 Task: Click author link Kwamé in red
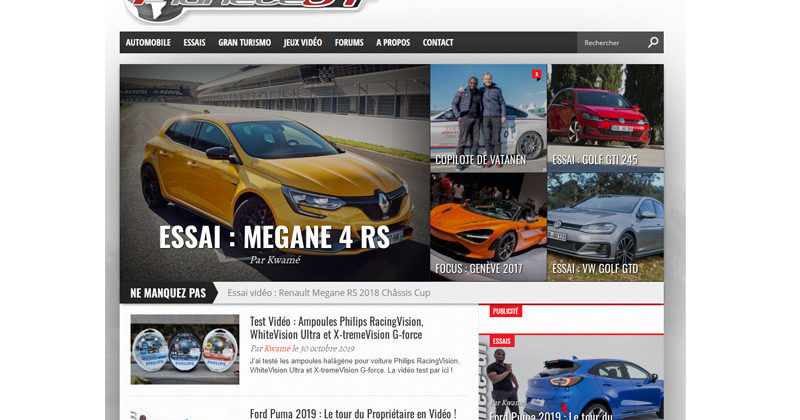click(x=277, y=349)
